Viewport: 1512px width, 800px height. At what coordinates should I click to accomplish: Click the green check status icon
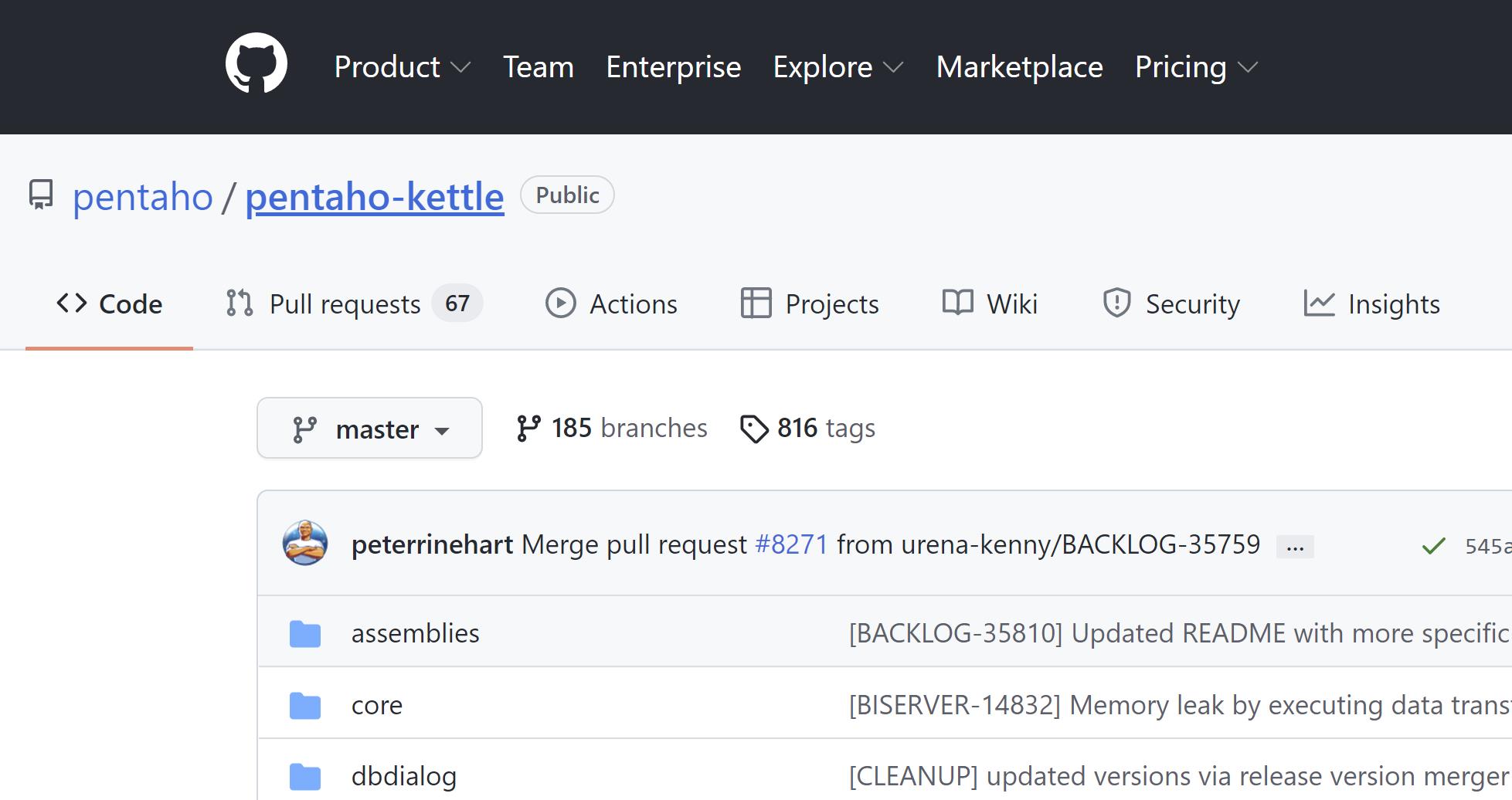(1433, 547)
